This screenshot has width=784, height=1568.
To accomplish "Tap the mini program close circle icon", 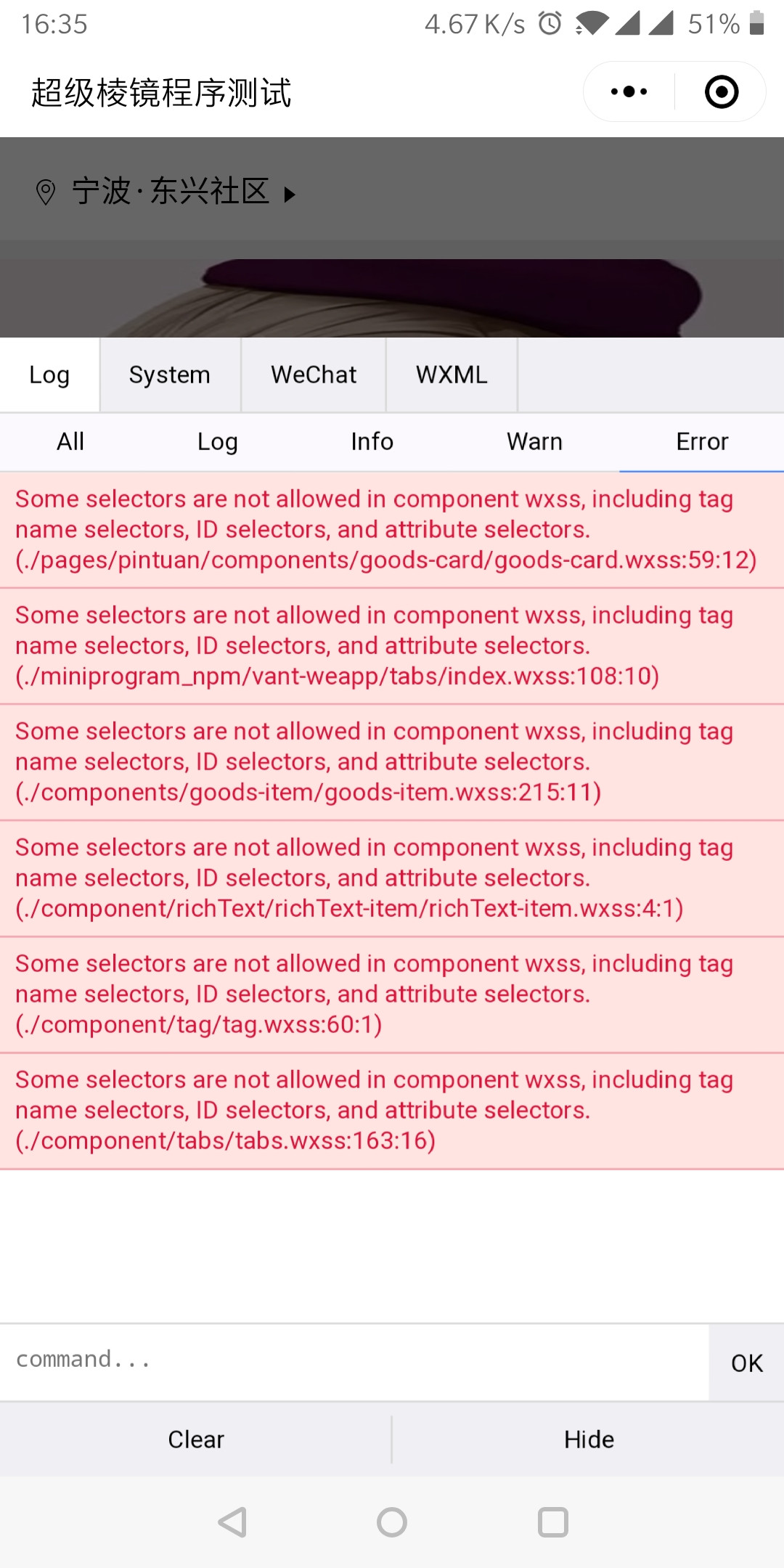I will coord(722,92).
